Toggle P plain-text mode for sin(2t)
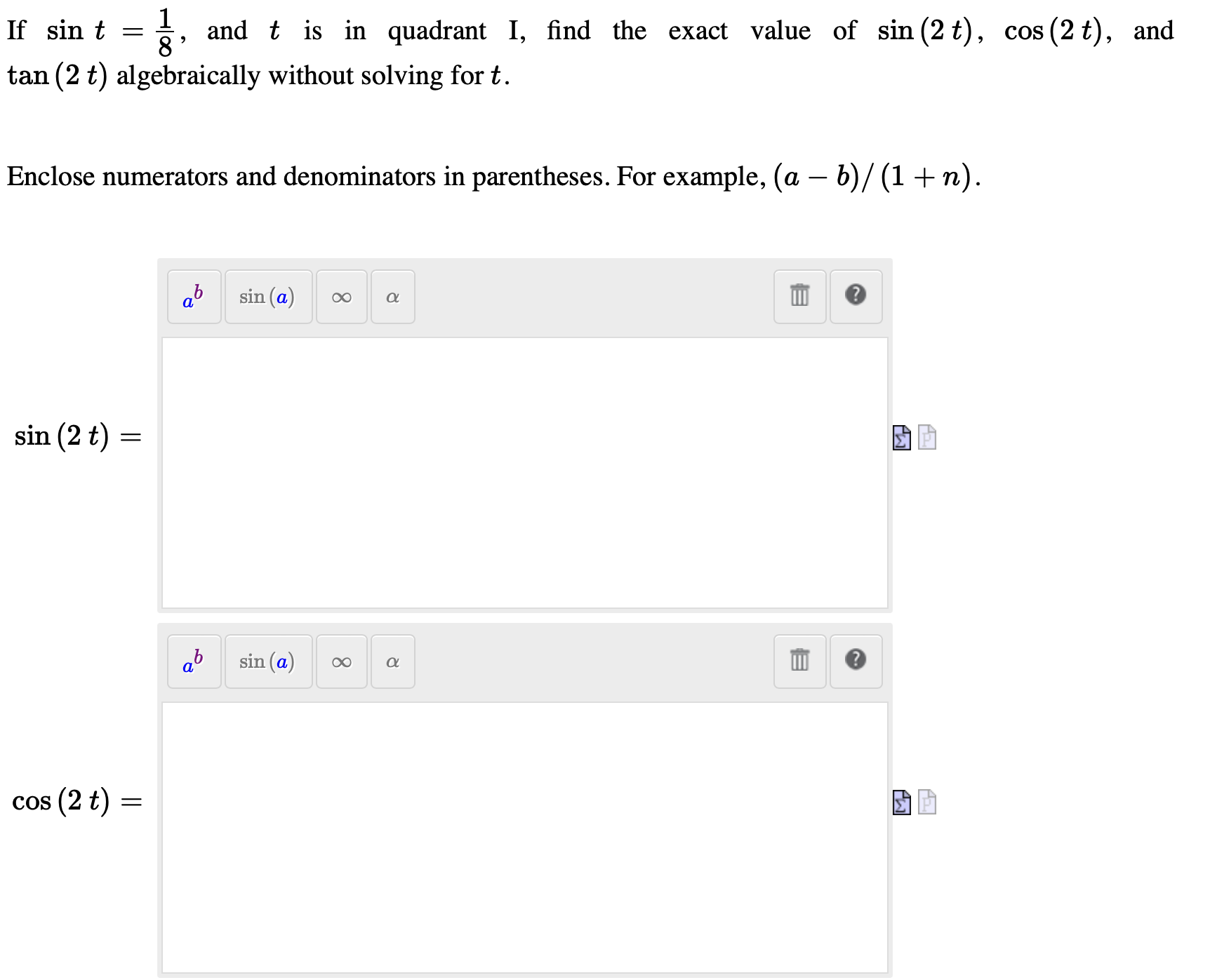 (x=926, y=436)
